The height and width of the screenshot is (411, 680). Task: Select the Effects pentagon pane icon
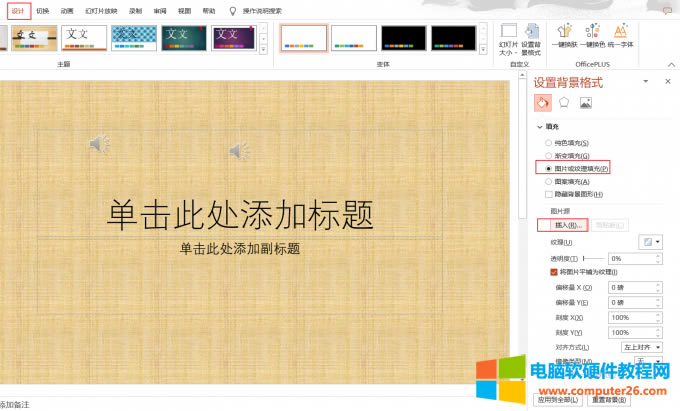pos(564,102)
